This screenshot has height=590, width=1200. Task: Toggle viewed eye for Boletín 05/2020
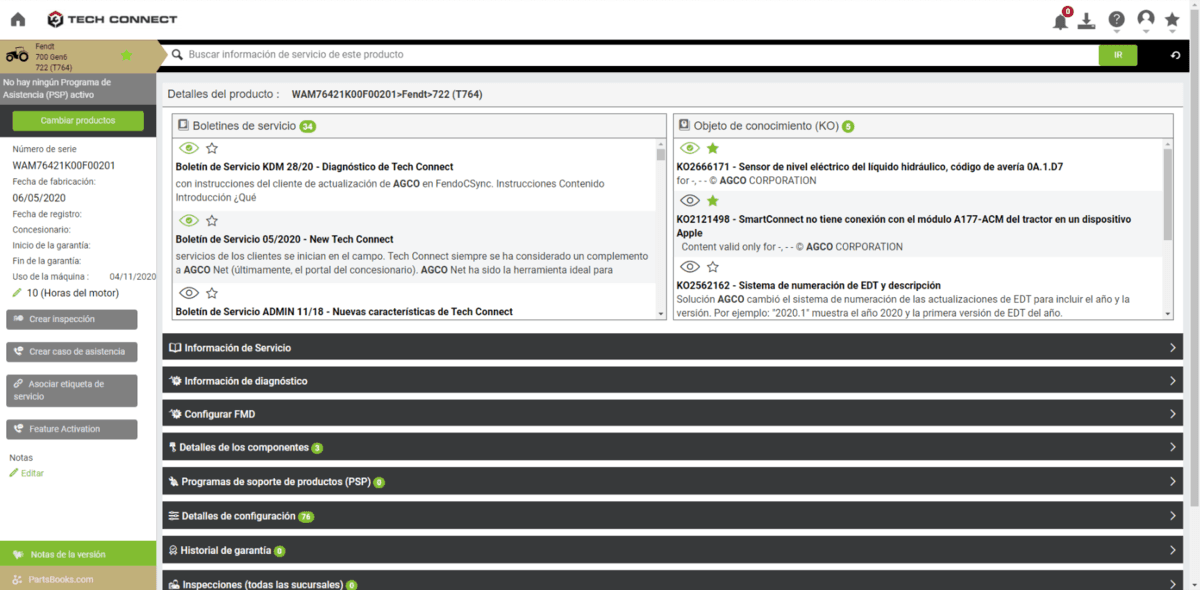189,220
